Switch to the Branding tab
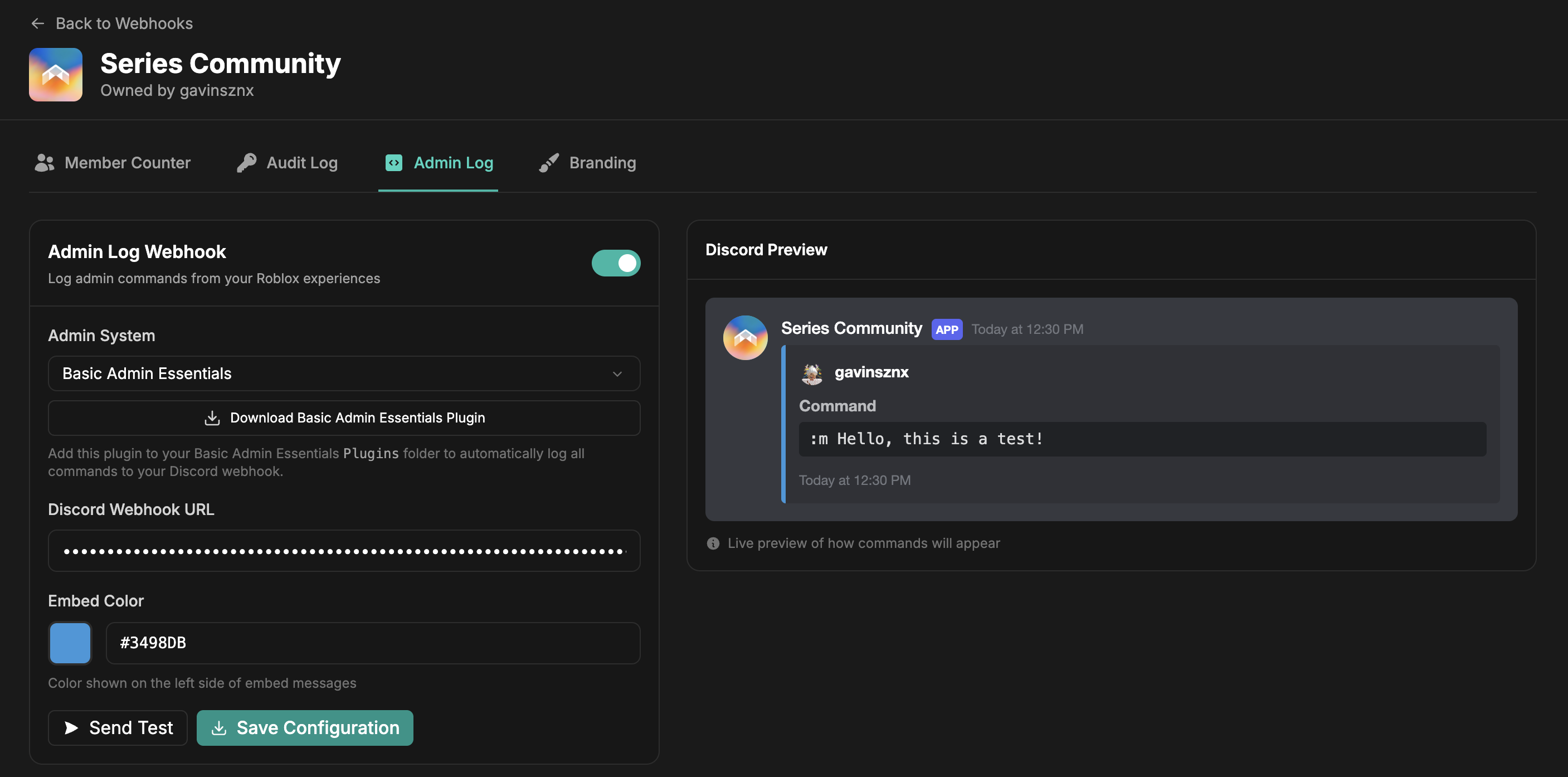Viewport: 1568px width, 777px height. click(586, 162)
